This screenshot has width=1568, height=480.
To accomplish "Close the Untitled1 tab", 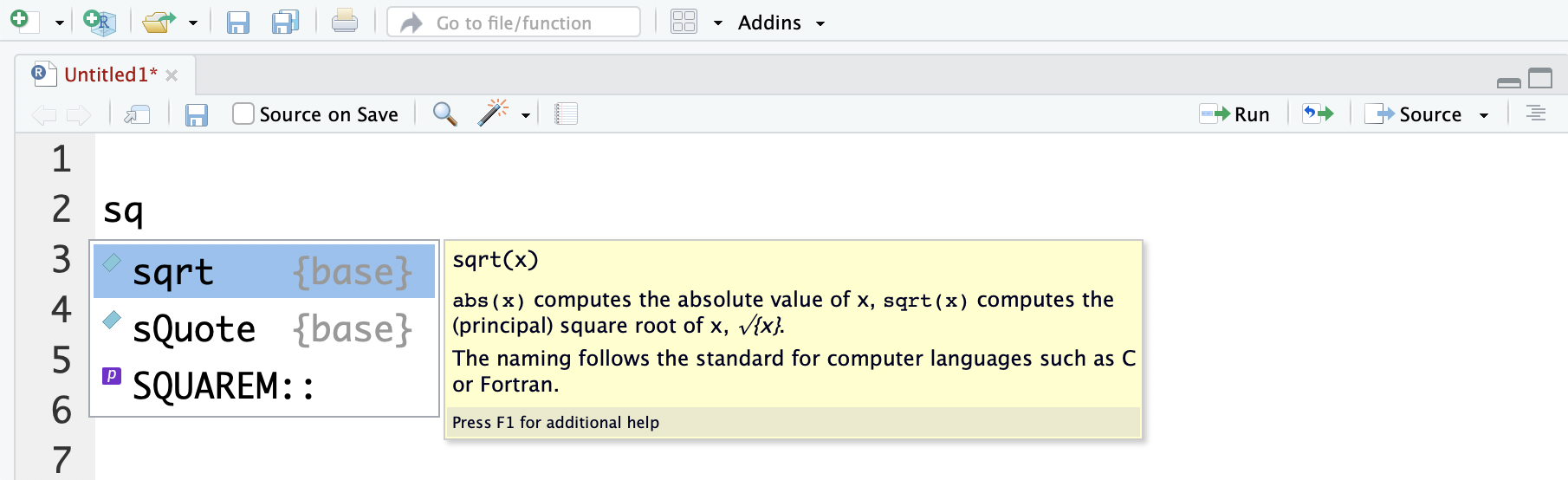I will pos(172,75).
